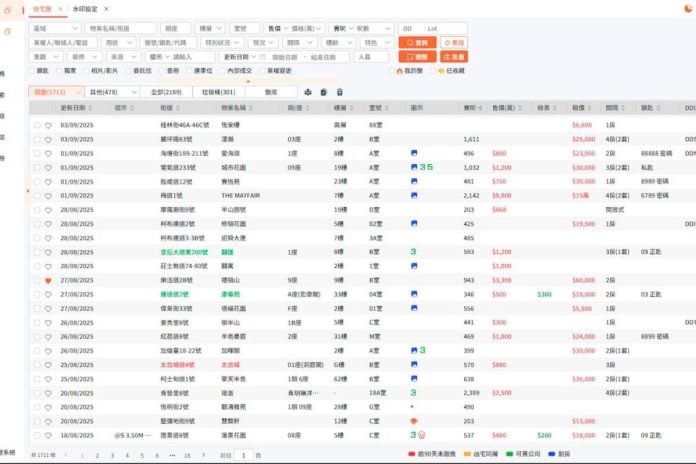Focus the 室號 input field
Screen dimensions: 696x464
click(245, 28)
